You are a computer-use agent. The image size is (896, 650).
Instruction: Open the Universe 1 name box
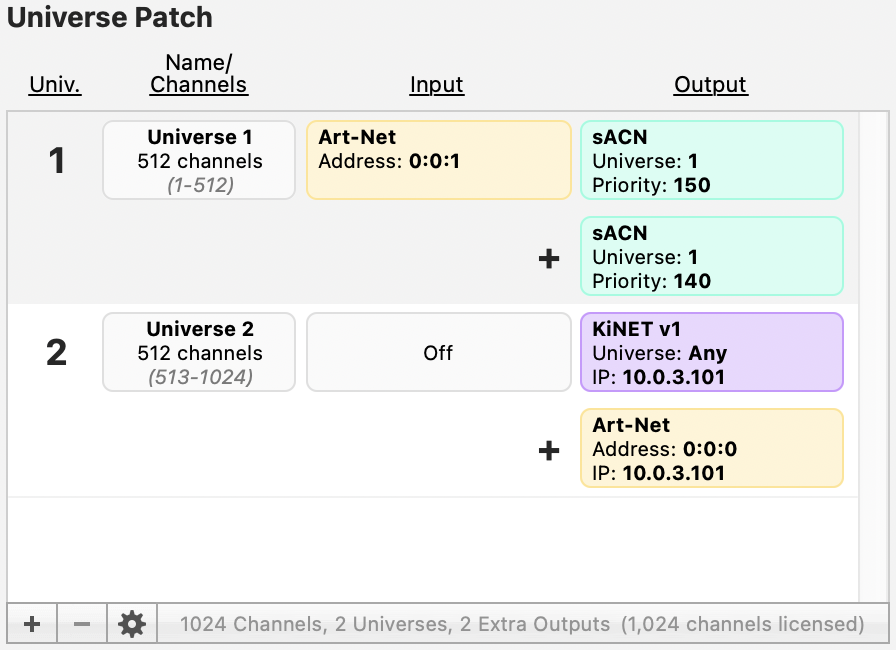199,160
